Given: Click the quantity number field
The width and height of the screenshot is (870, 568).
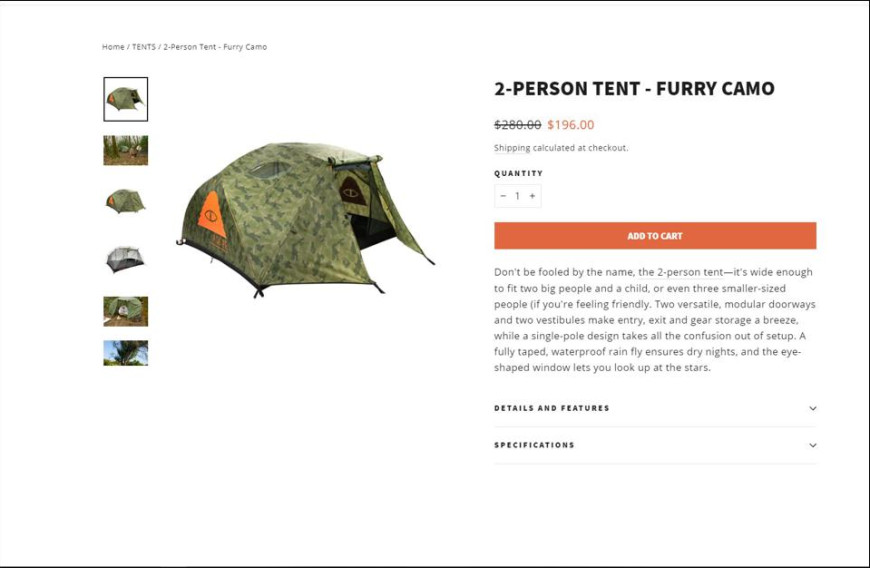Looking at the screenshot, I should coord(517,196).
